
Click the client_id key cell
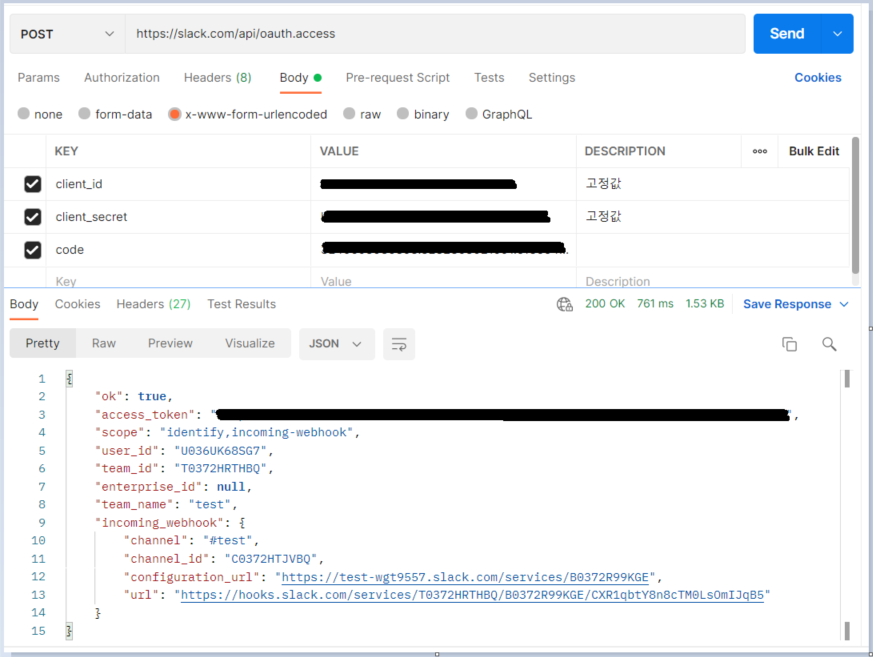point(178,184)
